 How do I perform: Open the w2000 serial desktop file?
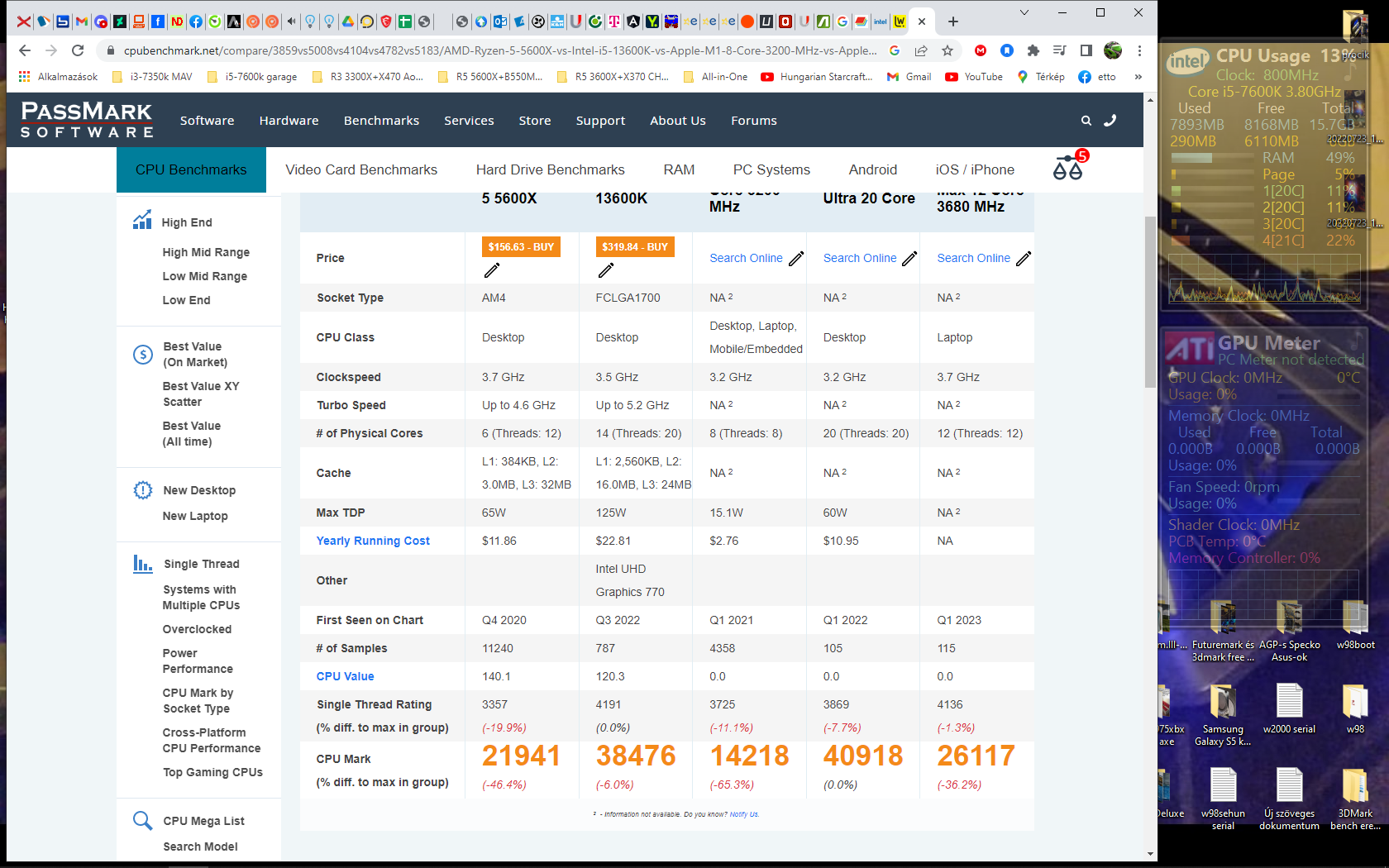1289,708
